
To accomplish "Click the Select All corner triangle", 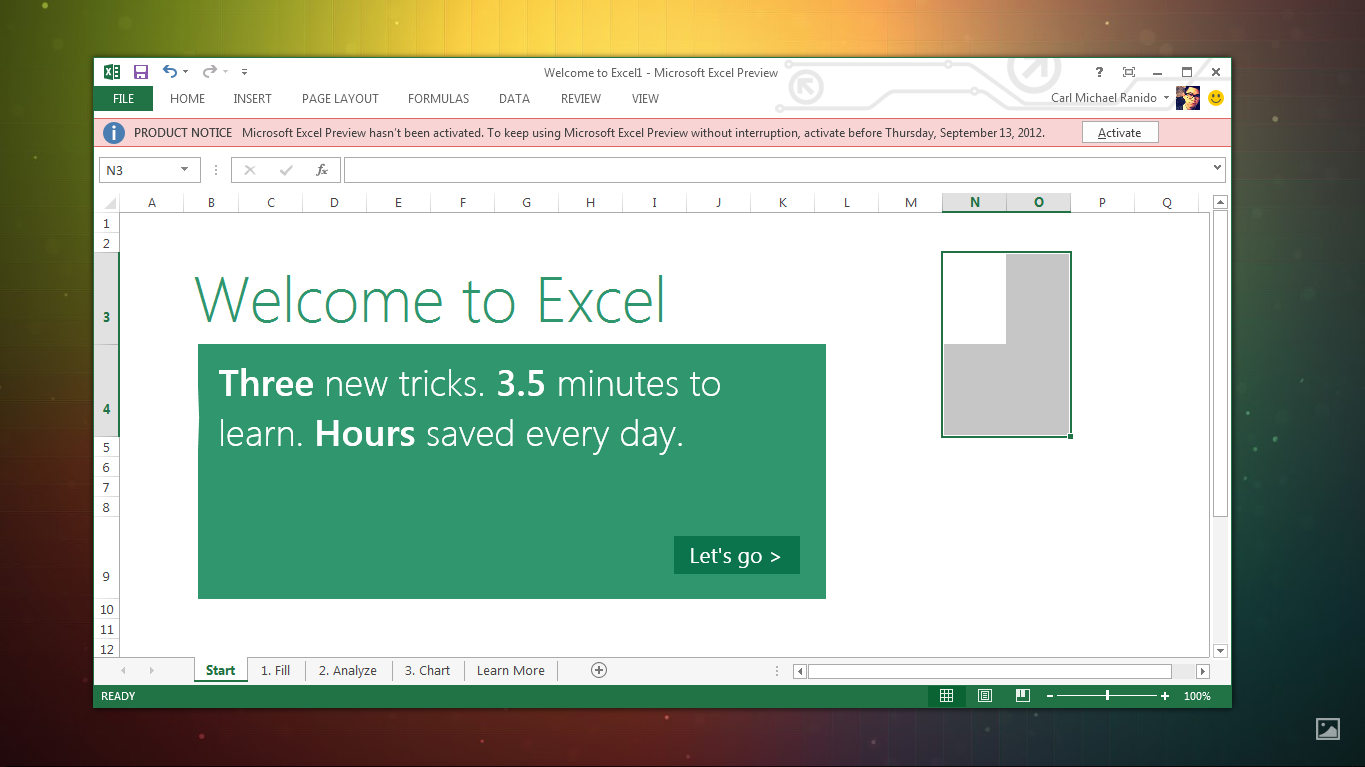I will coord(108,203).
